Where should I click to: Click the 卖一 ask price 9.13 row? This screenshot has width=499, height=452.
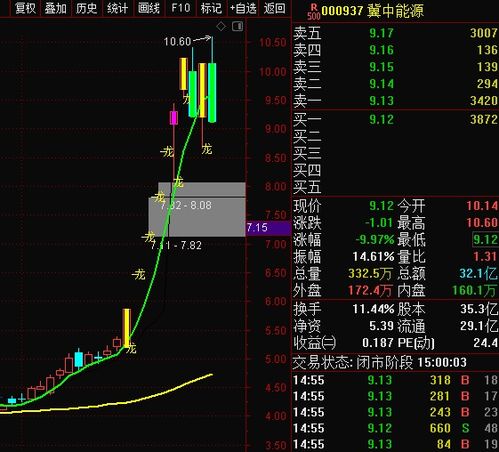(x=396, y=101)
